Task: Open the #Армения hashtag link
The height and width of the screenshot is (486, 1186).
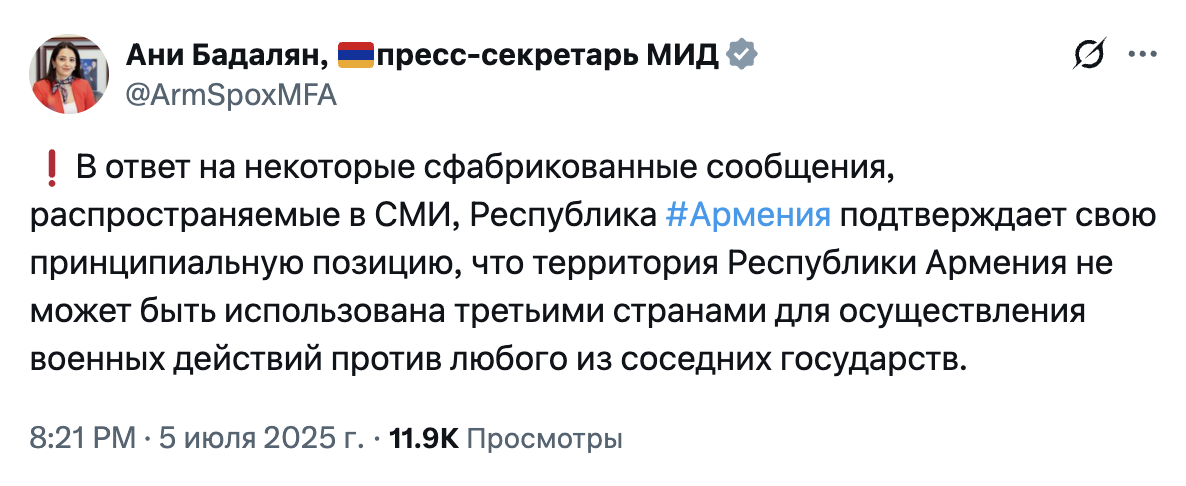Action: 748,216
